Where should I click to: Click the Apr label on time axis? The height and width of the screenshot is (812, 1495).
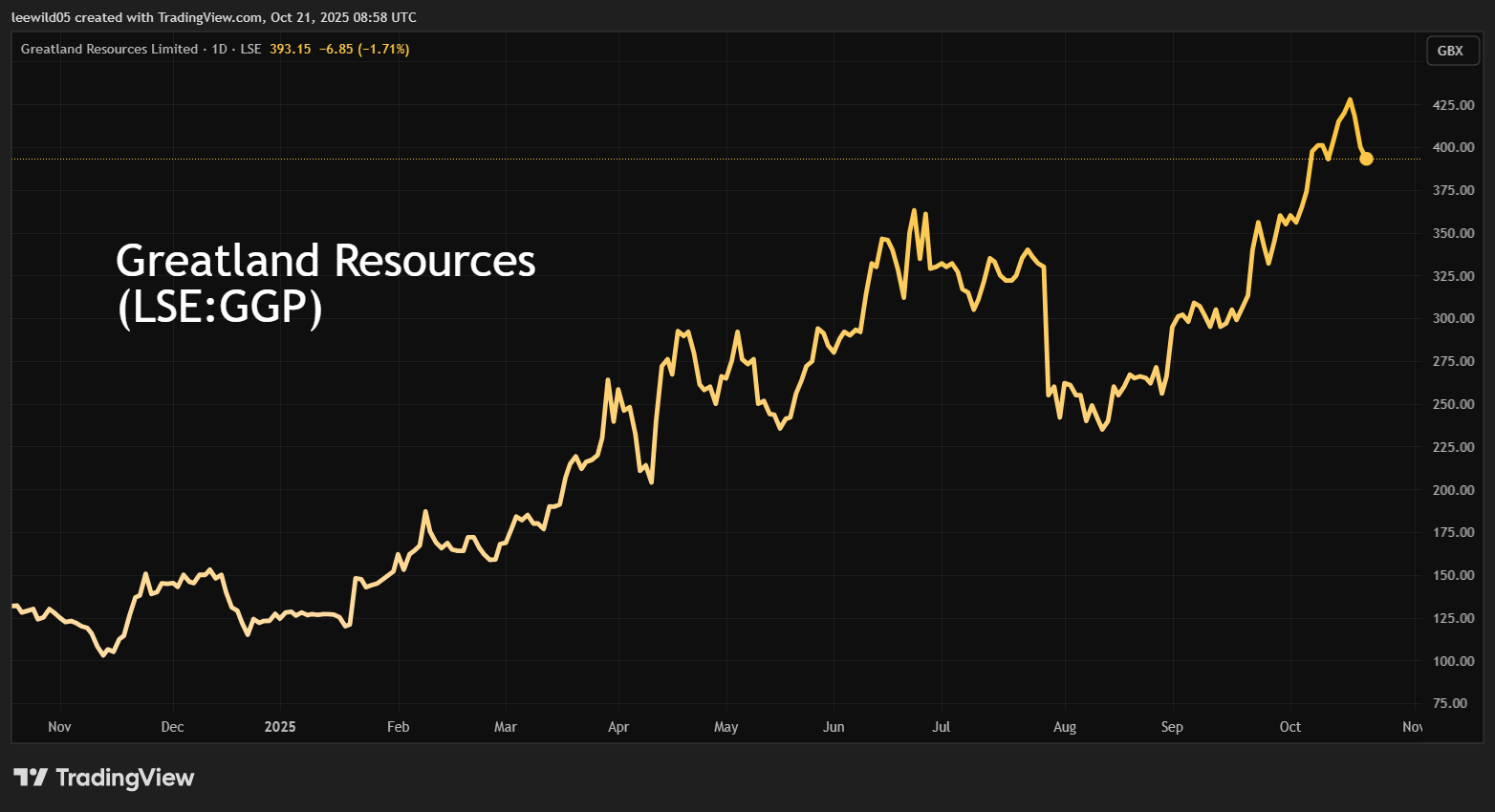click(618, 727)
